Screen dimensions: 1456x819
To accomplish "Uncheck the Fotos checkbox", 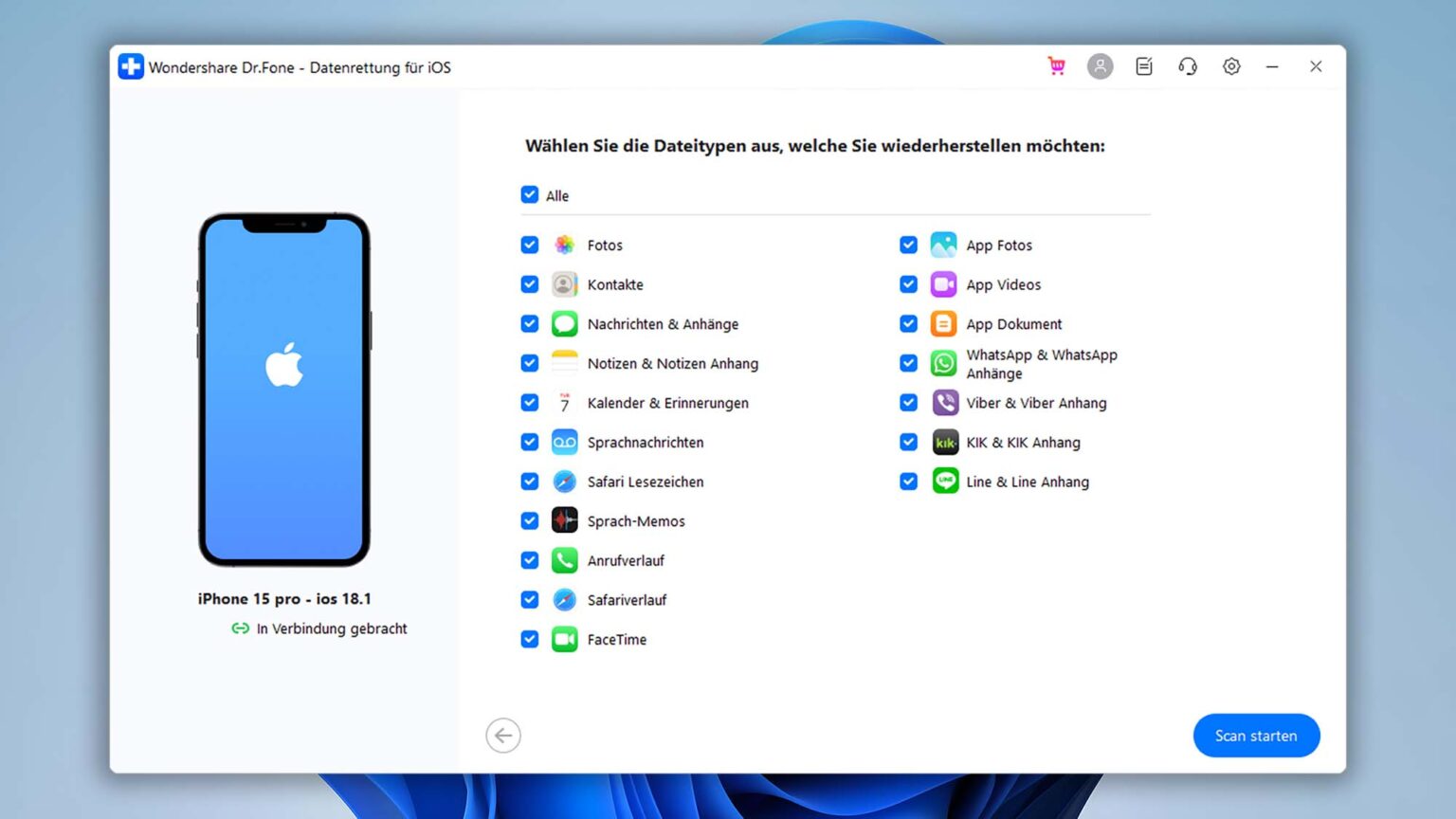I will (530, 245).
